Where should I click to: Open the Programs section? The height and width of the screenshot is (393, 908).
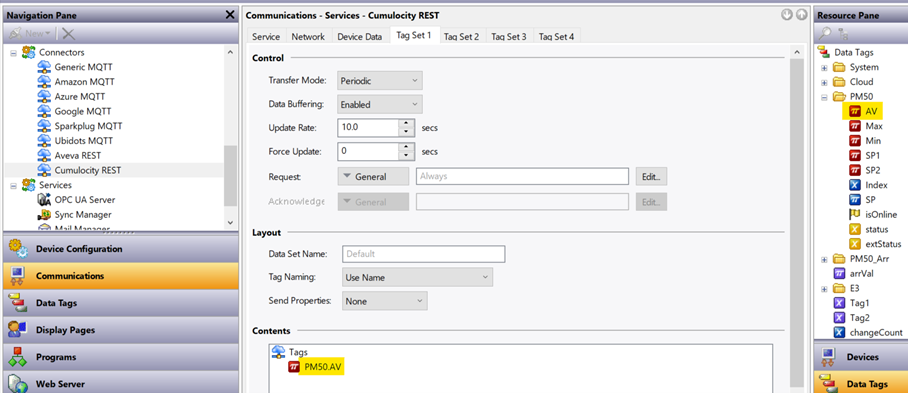[x=120, y=357]
